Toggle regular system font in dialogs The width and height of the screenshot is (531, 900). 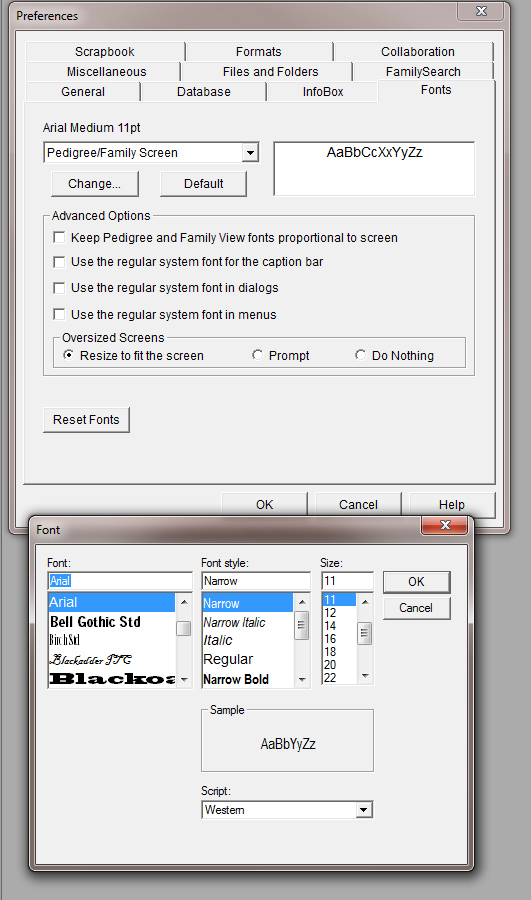(x=59, y=288)
